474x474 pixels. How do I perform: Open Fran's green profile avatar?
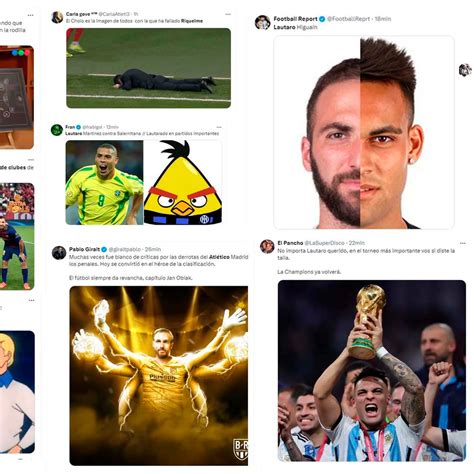(x=57, y=130)
